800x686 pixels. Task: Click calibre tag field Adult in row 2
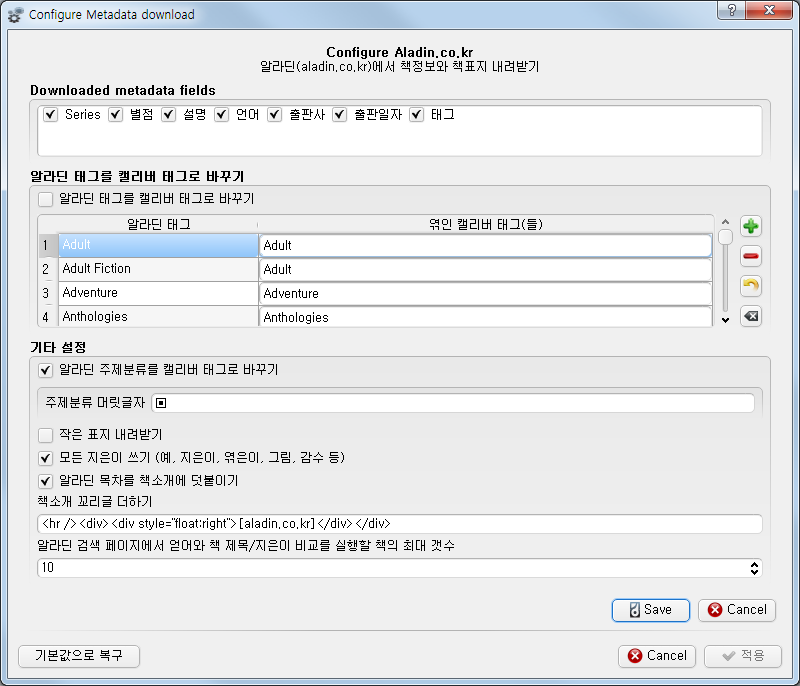pyautogui.click(x=485, y=269)
